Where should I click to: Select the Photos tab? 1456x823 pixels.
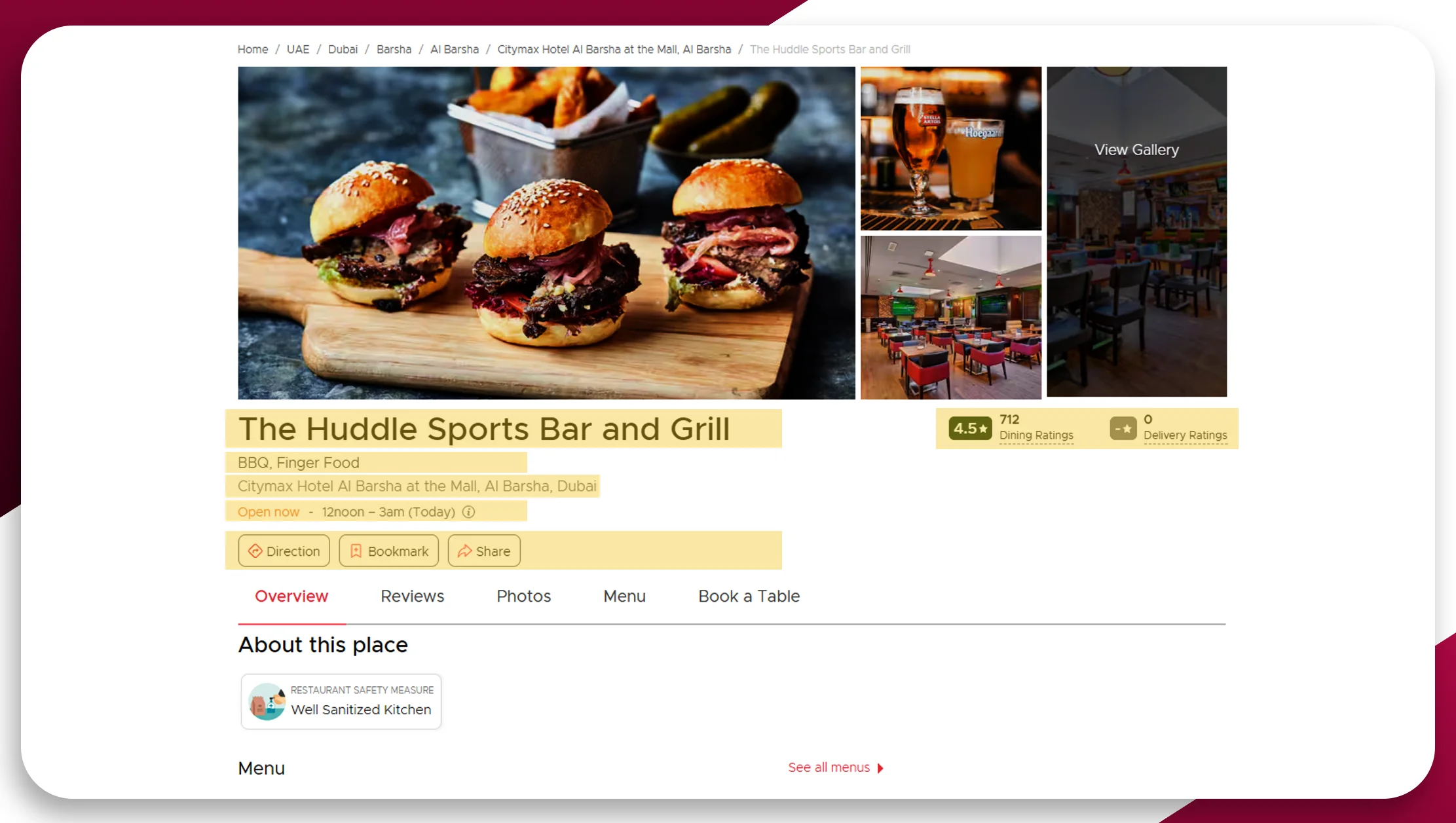pyautogui.click(x=524, y=596)
